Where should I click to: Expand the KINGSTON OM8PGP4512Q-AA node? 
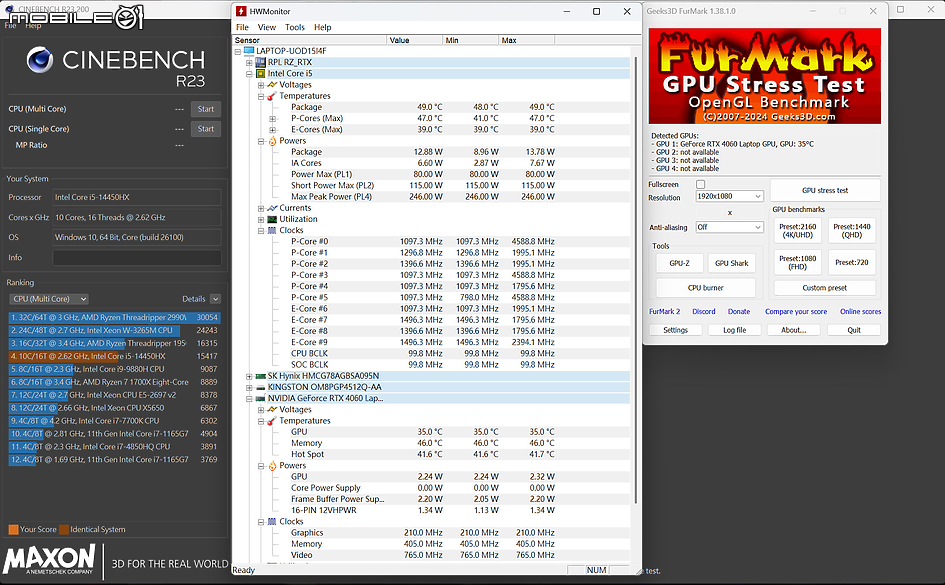click(249, 387)
